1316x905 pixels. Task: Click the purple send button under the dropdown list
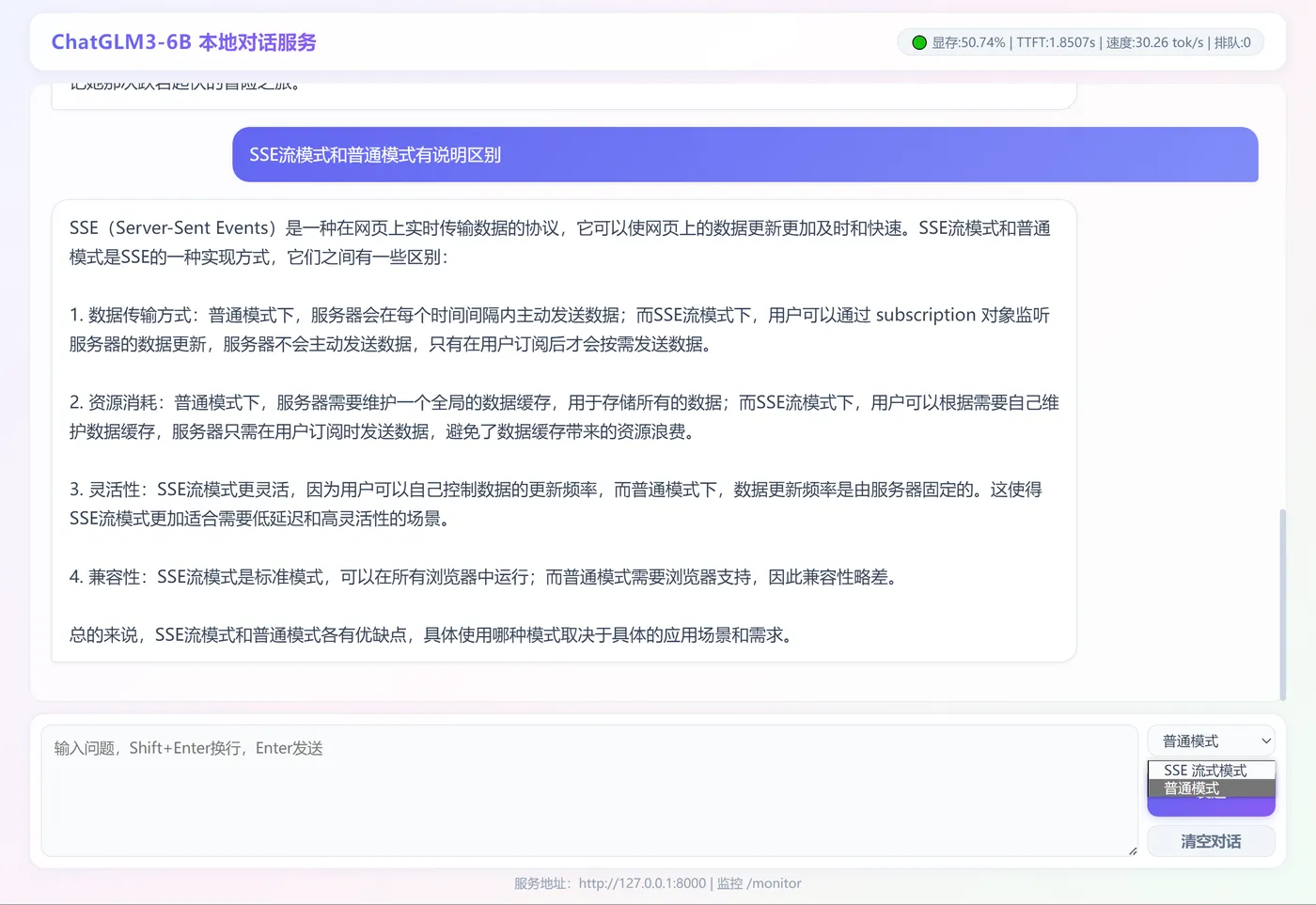[x=1211, y=806]
